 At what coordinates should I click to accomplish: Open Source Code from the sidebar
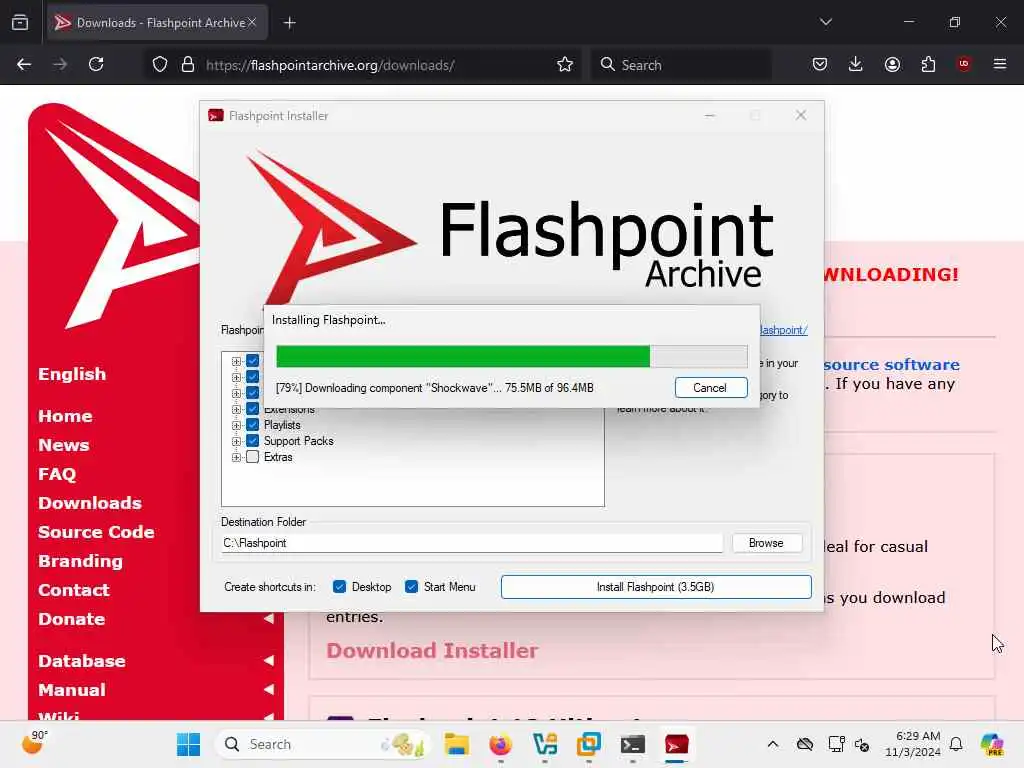(x=97, y=532)
